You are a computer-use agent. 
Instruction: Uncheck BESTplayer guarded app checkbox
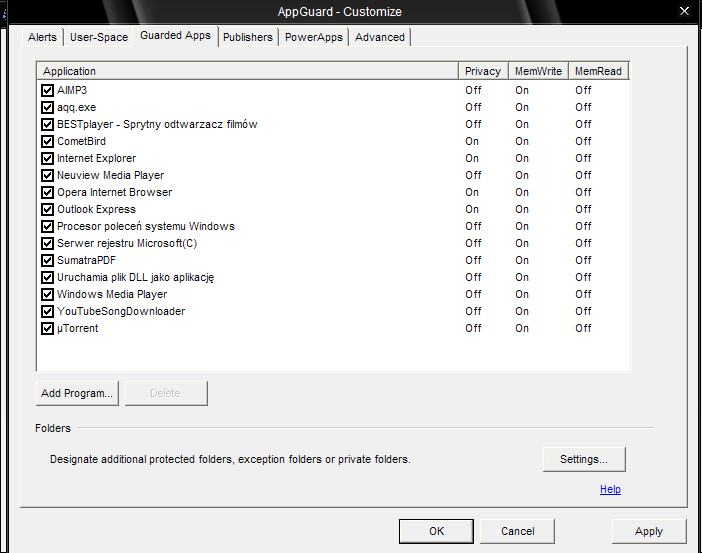(47, 124)
